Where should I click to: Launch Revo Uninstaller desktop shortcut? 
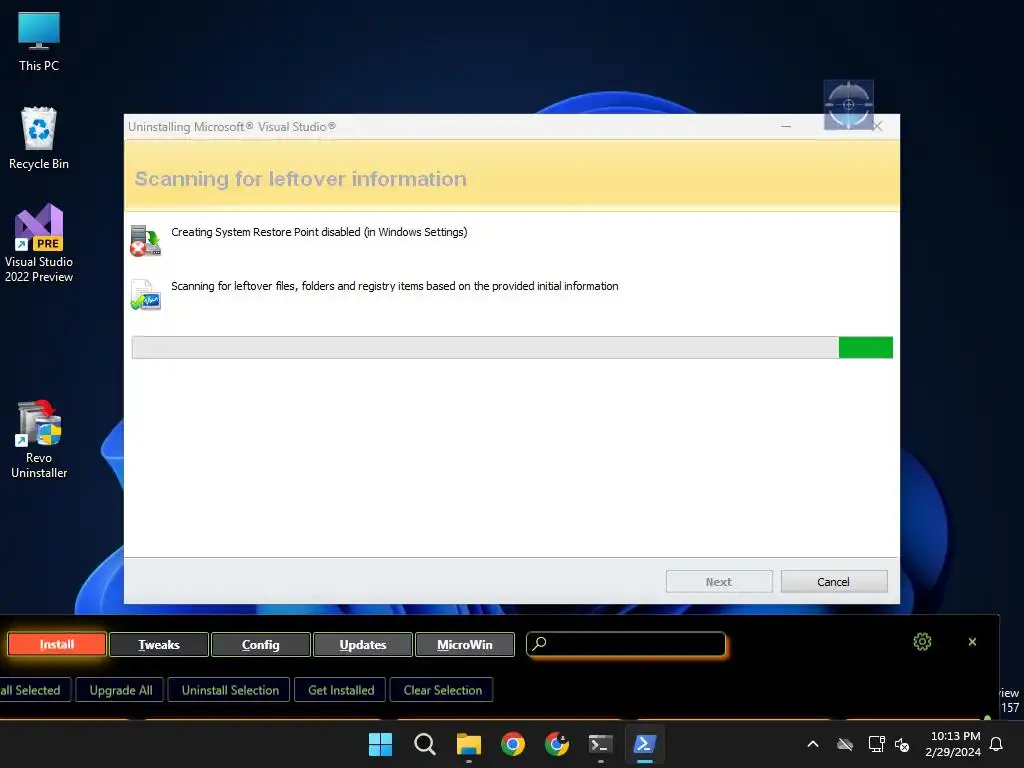[x=39, y=439]
